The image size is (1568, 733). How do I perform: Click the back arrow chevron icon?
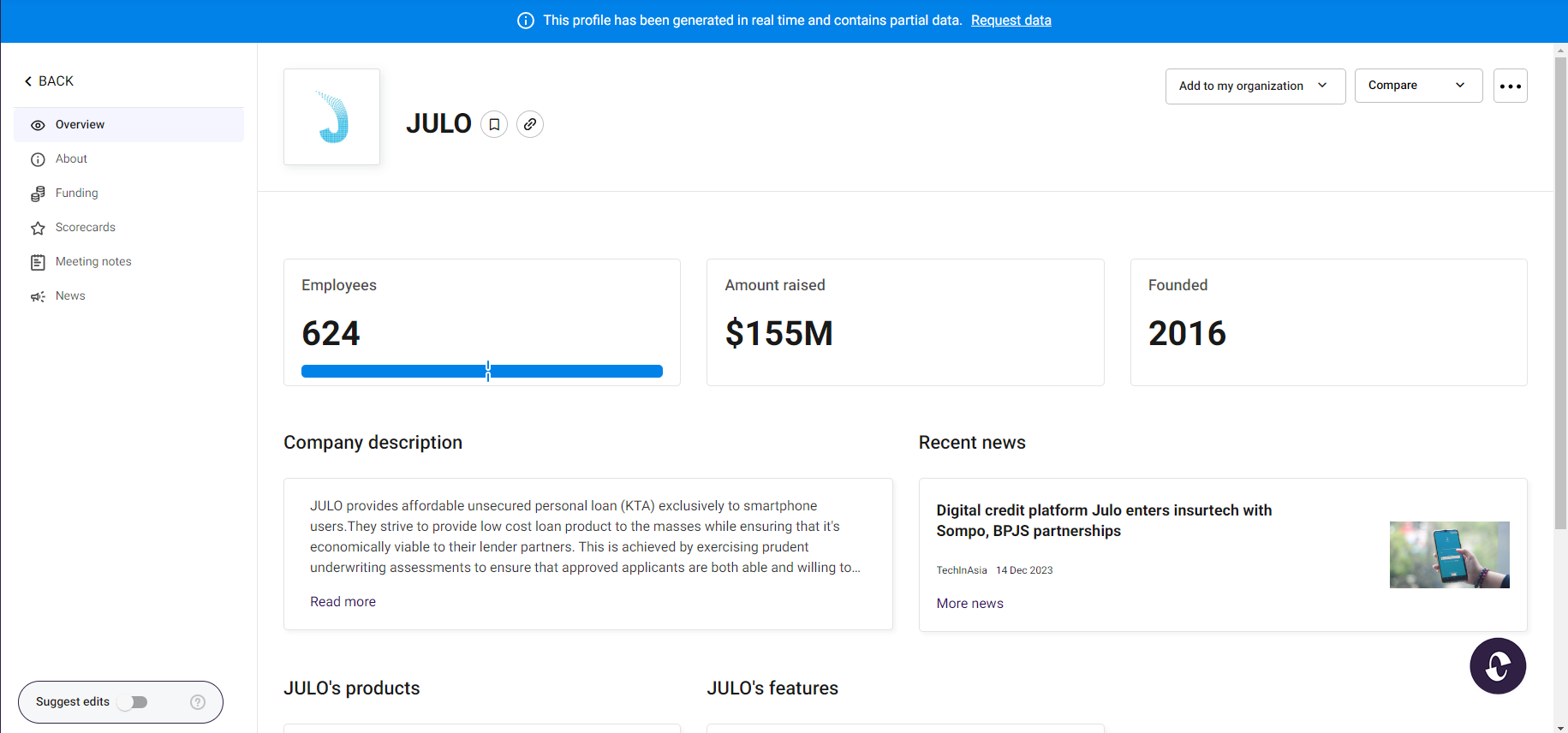(28, 81)
